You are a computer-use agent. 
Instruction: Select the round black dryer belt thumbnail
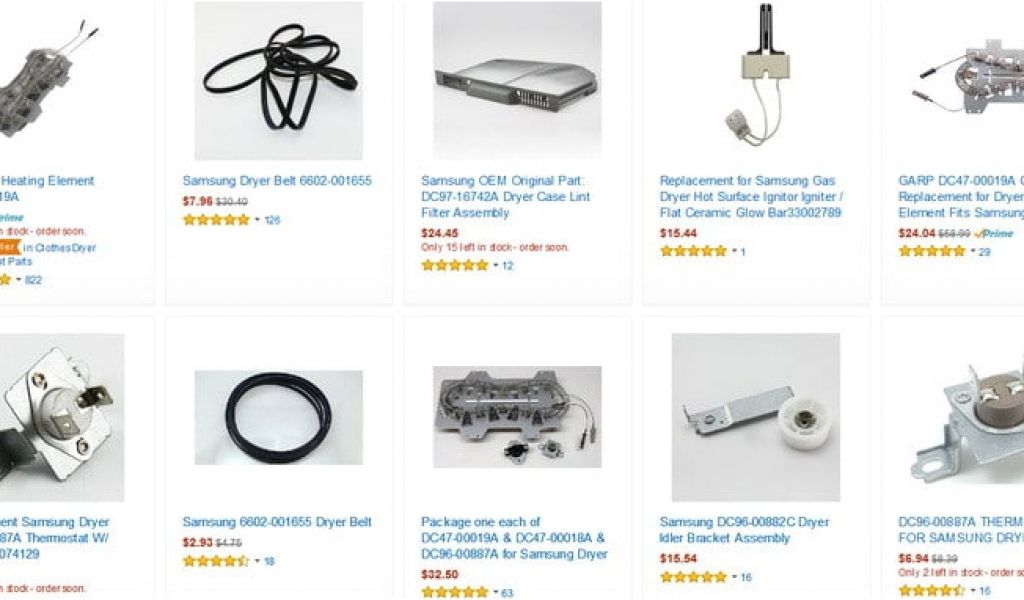click(279, 417)
